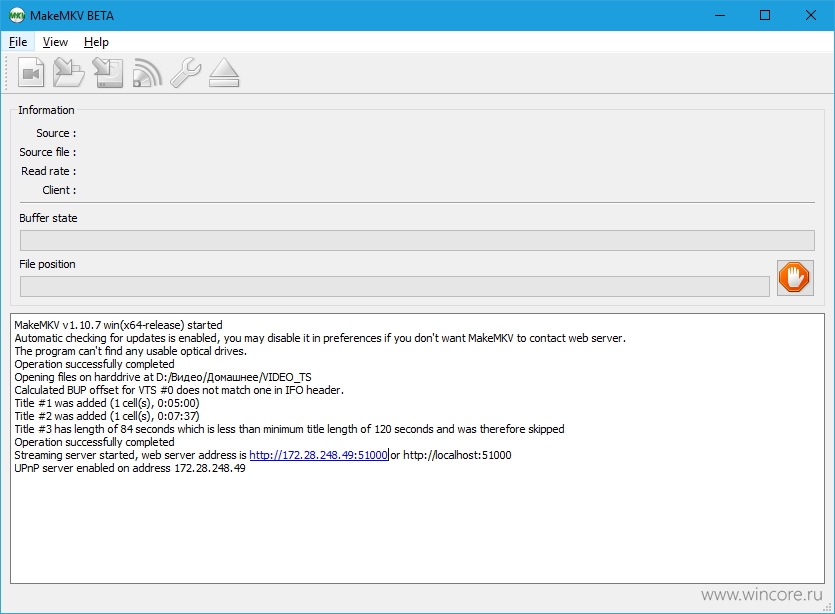Viewport: 835px width, 614px height.
Task: Click the 'Opening files on harddrive' log line
Action: tap(163, 377)
